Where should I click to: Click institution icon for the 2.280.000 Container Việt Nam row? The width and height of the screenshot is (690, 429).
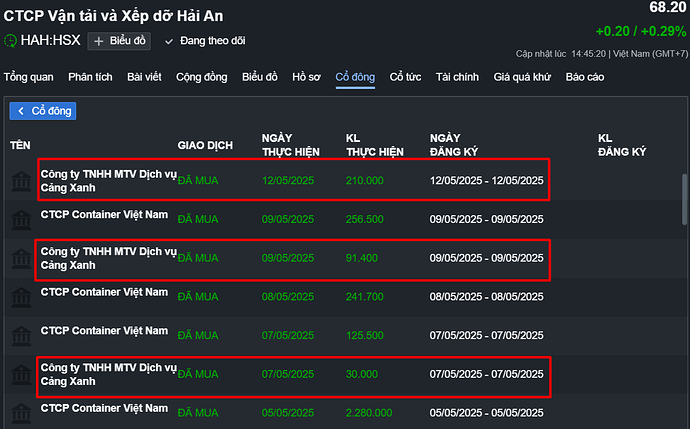(21, 413)
